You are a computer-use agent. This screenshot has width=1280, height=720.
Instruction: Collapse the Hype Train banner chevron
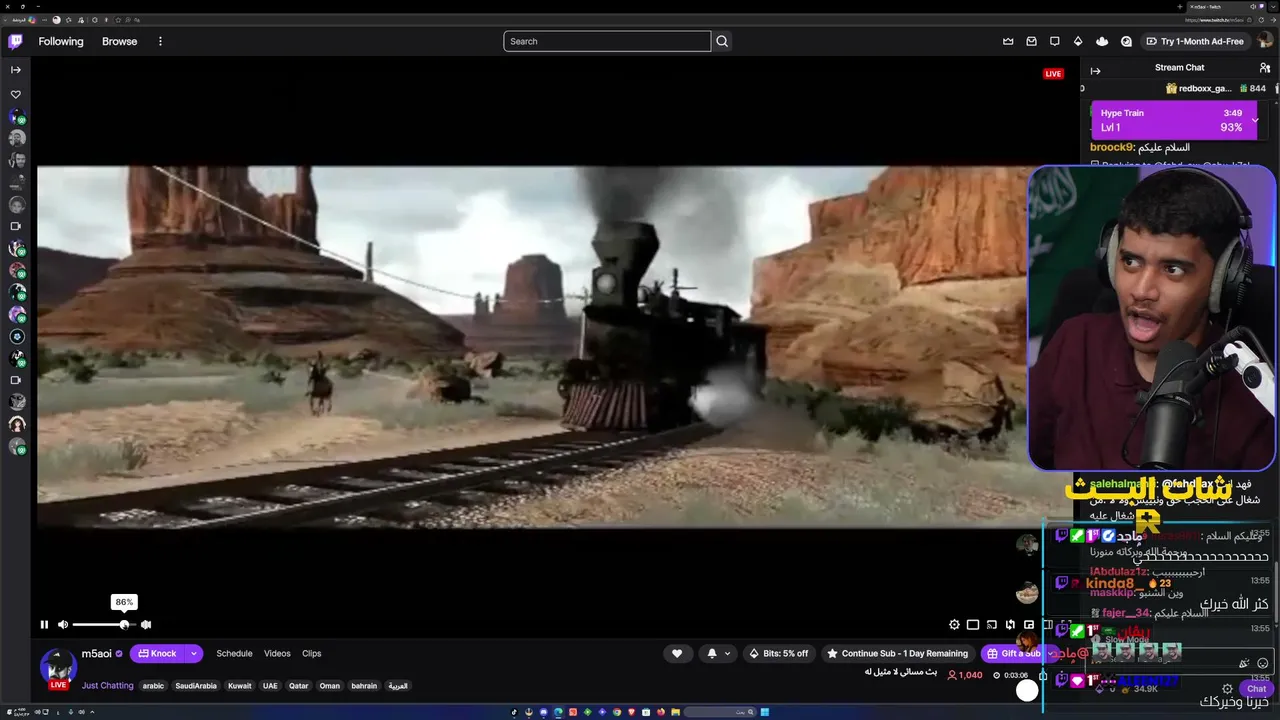[x=1255, y=120]
